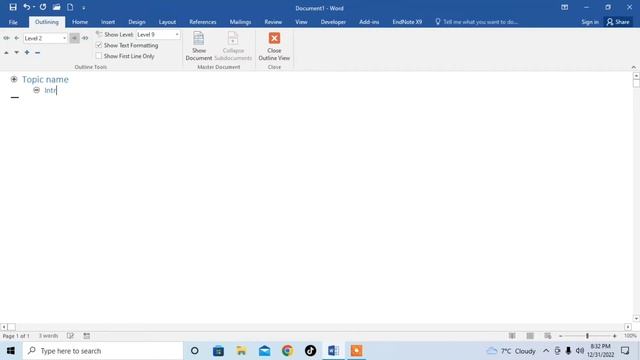The height and width of the screenshot is (360, 640).
Task: Click Show Document in Master Document group
Action: pyautogui.click(x=199, y=46)
